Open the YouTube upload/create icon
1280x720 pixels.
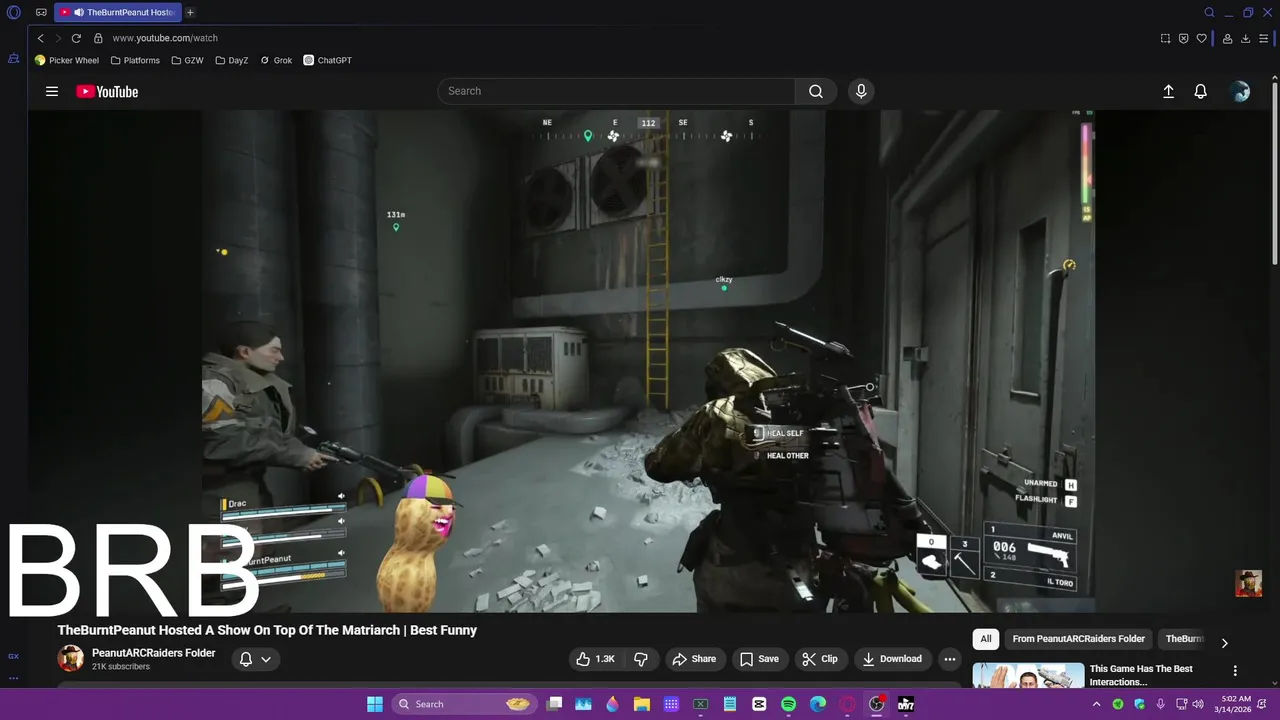1168,91
